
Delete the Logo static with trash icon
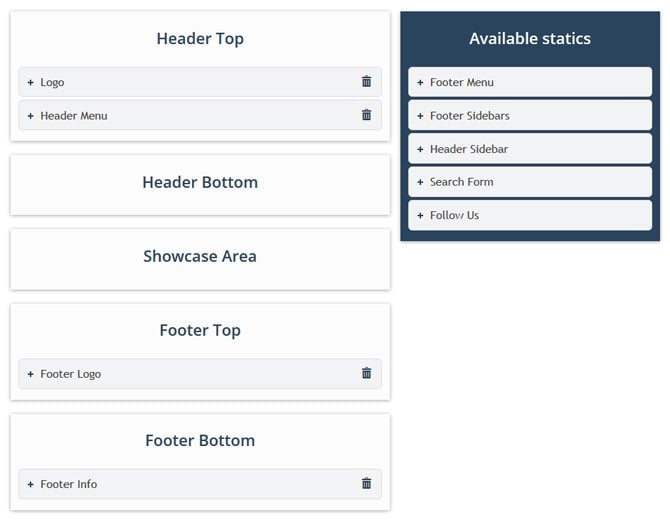tap(366, 82)
